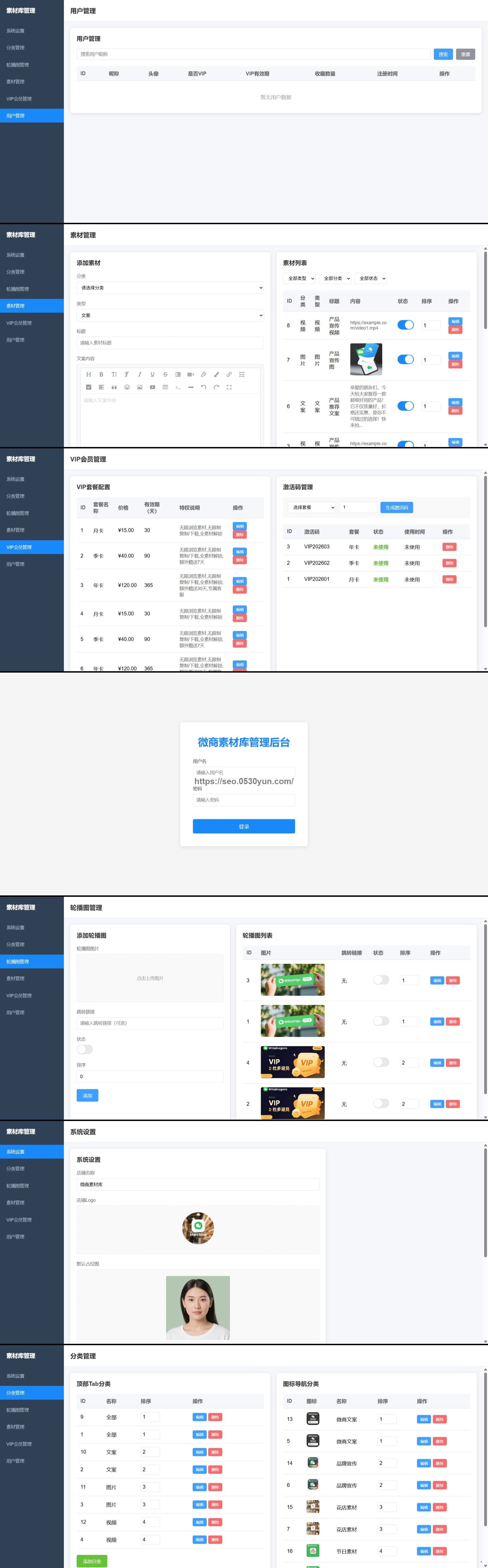488x1568 pixels.
Task: Open the 请选择分类 category dropdown
Action: tap(171, 288)
